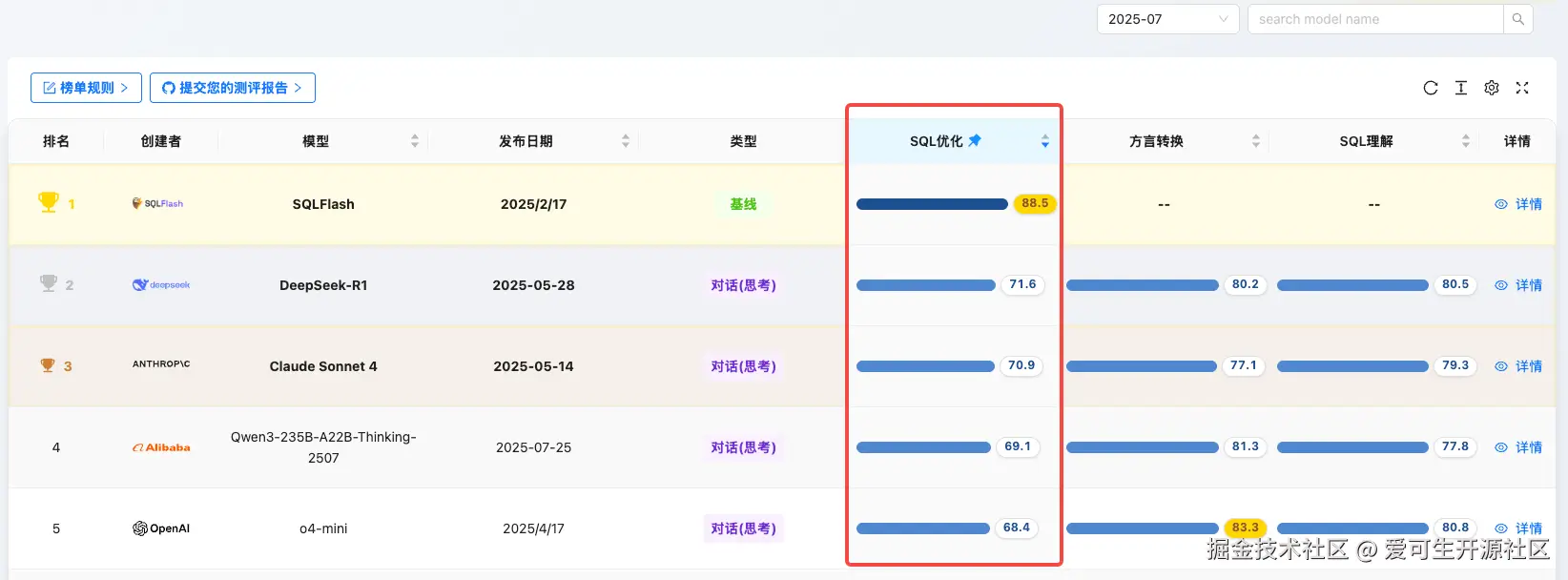Viewport: 1568px width, 580px height.
Task: Click the refresh table icon
Action: click(1431, 88)
